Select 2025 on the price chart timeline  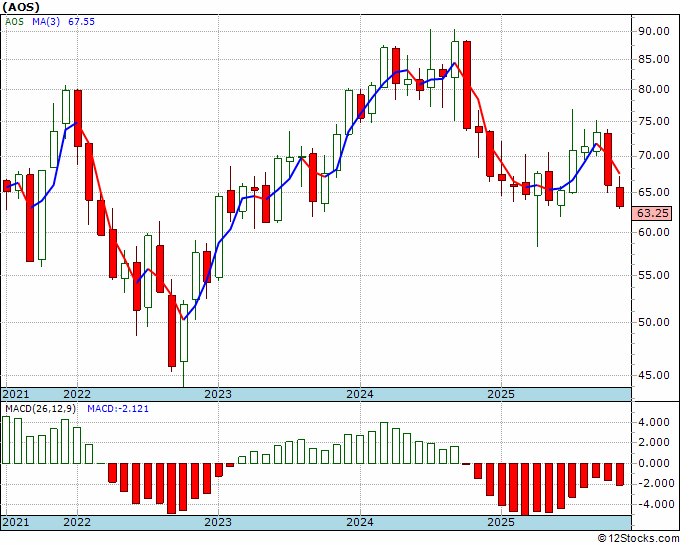(501, 394)
